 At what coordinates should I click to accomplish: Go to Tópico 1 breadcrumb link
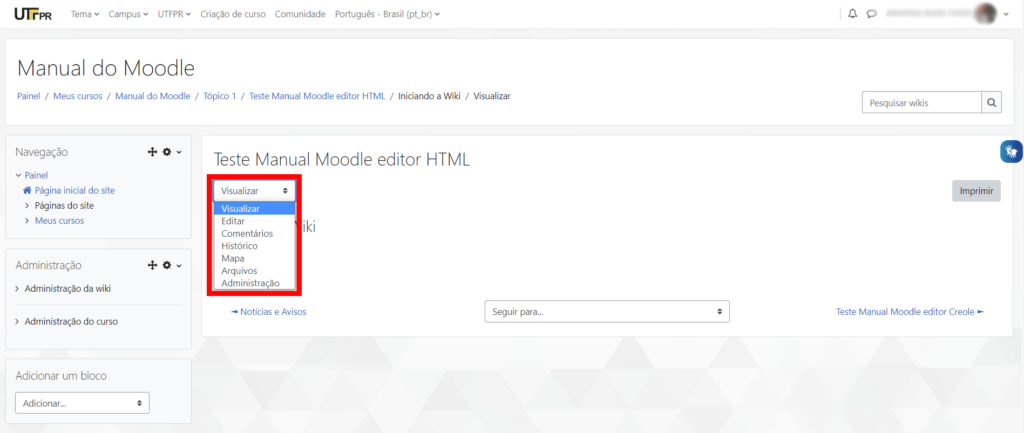[219, 96]
